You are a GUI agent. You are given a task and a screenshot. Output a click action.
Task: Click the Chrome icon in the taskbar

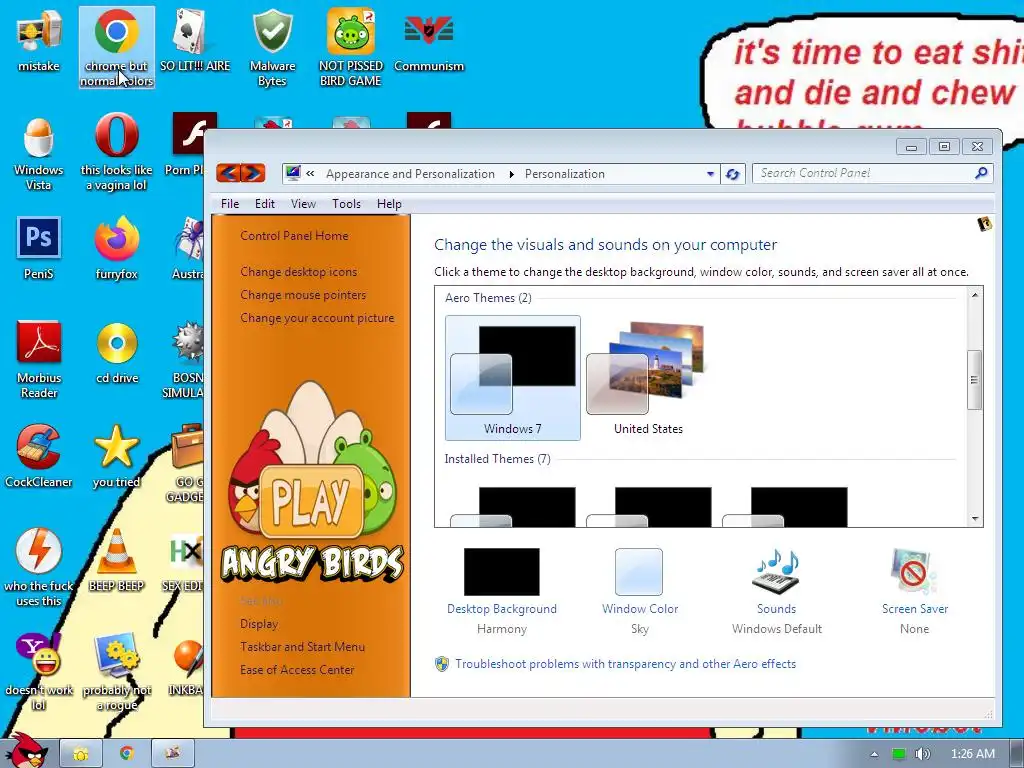coord(127,754)
